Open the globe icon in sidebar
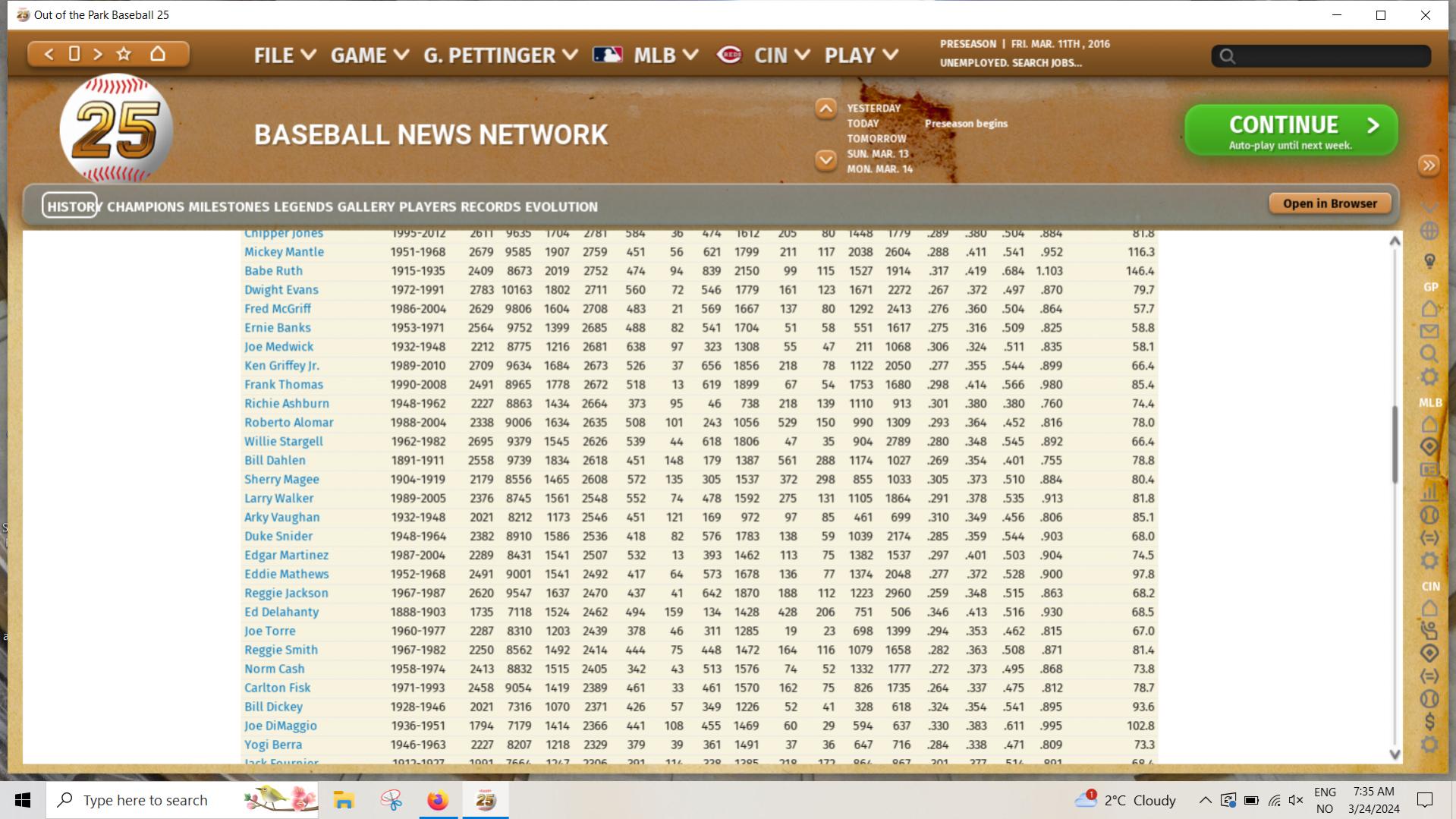1456x819 pixels. (x=1429, y=231)
